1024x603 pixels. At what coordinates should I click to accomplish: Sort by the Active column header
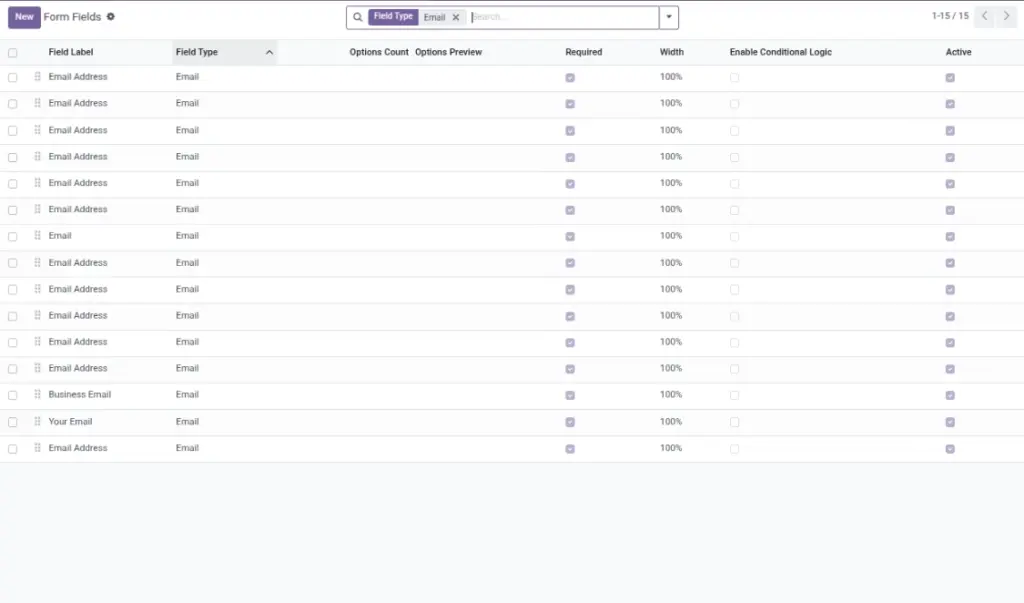(958, 52)
